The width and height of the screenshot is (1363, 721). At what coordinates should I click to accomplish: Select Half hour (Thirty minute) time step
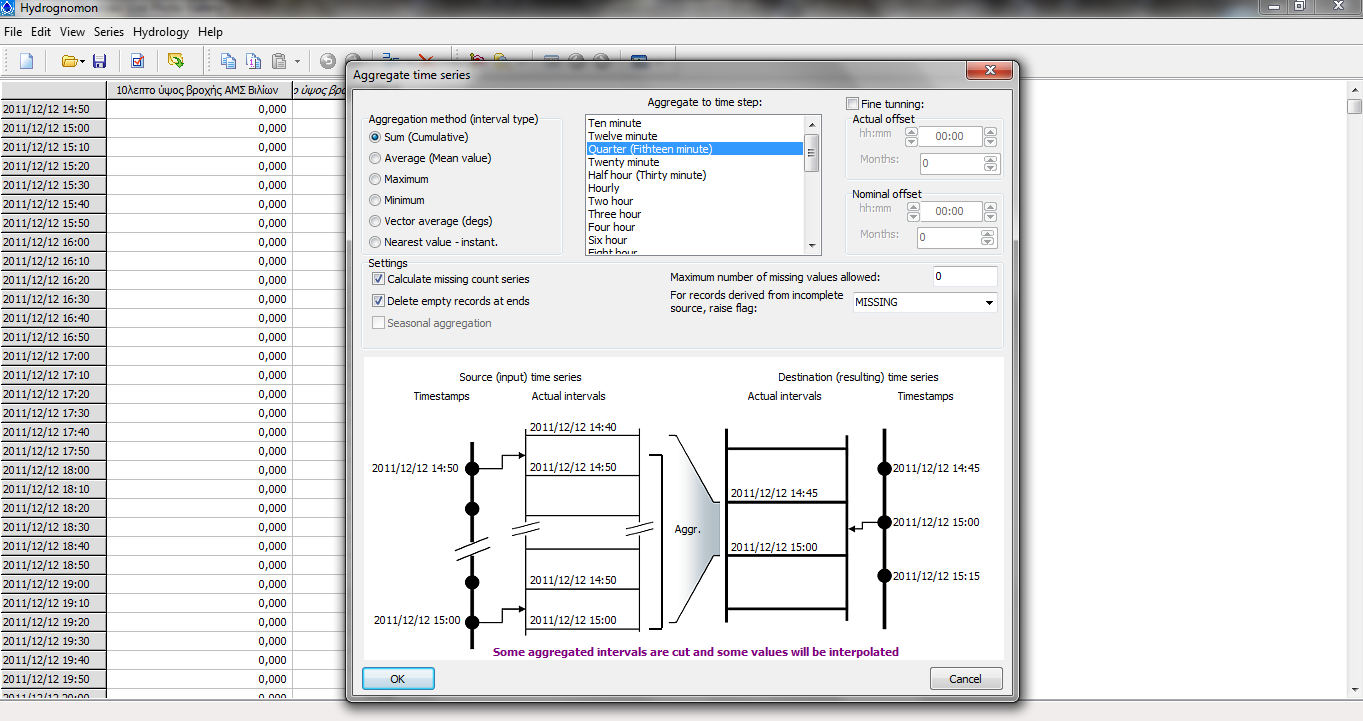click(x=694, y=175)
